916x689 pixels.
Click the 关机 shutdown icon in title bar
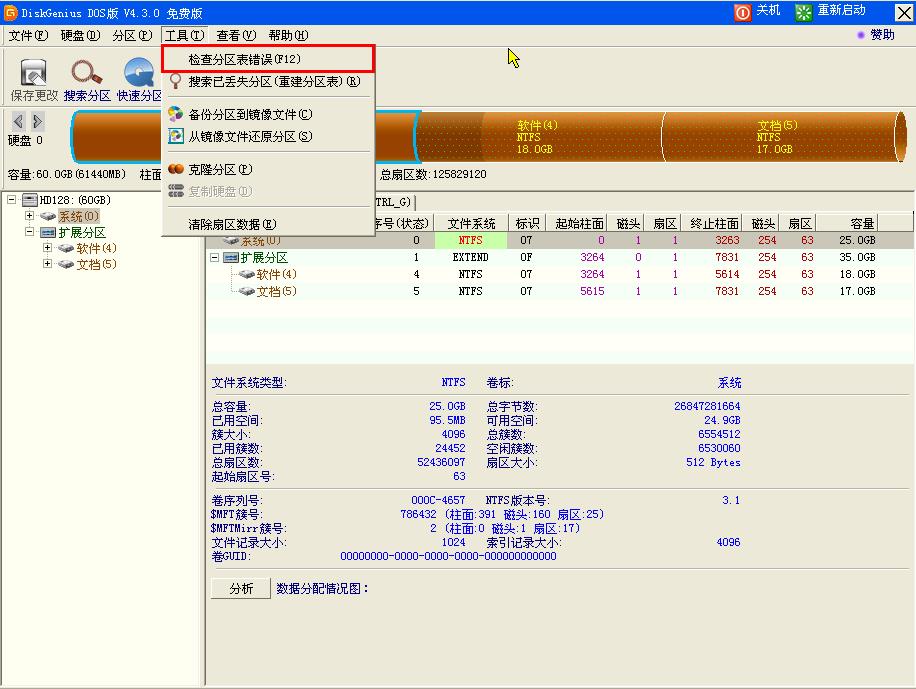[x=741, y=12]
